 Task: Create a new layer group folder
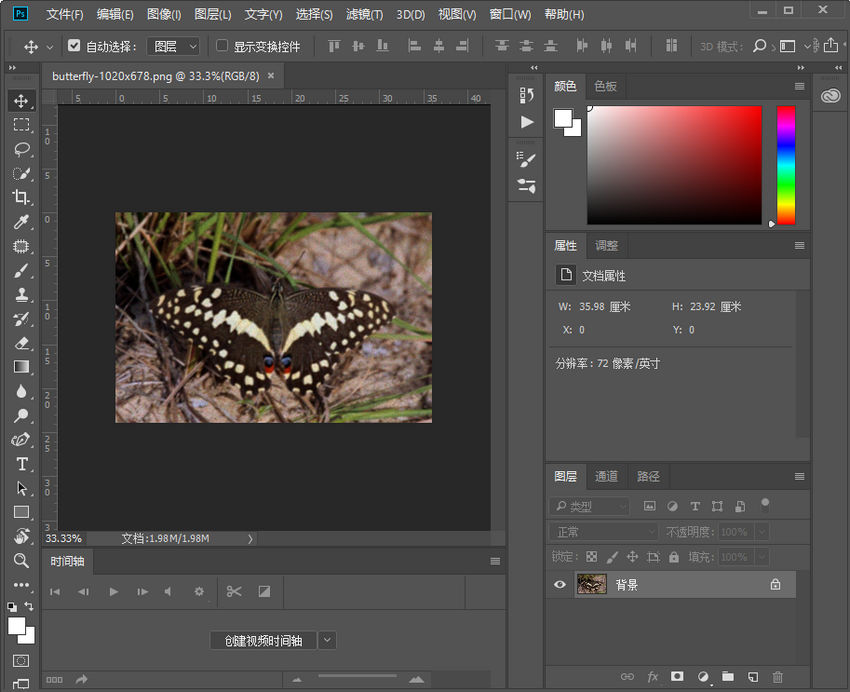point(728,676)
